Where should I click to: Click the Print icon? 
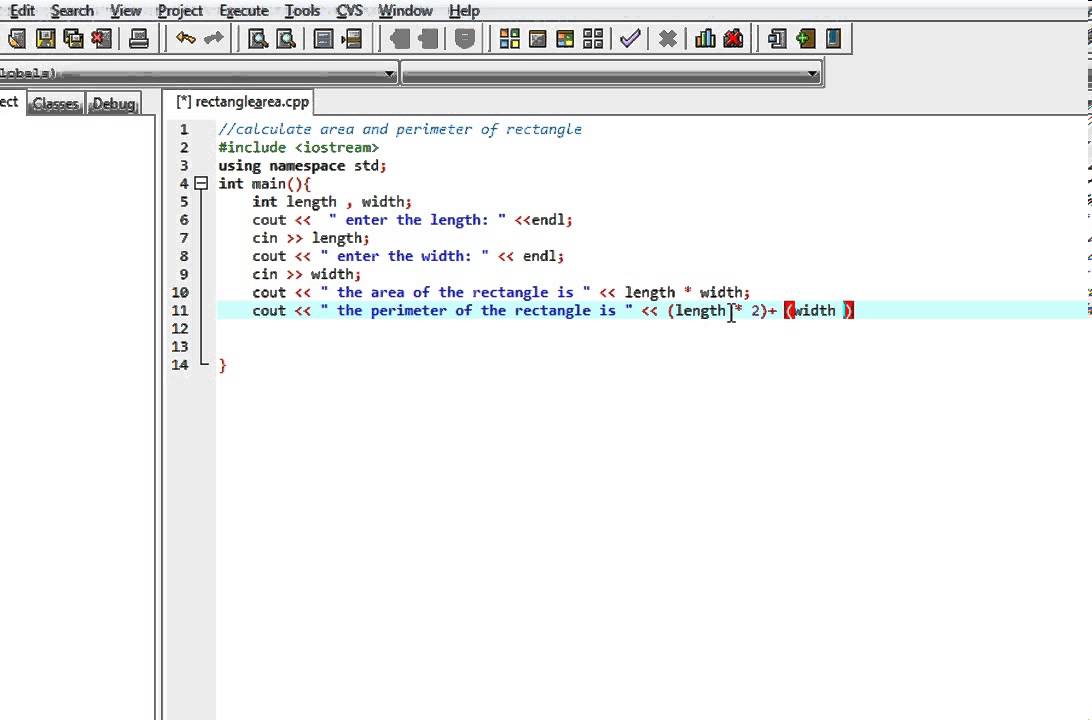click(139, 38)
